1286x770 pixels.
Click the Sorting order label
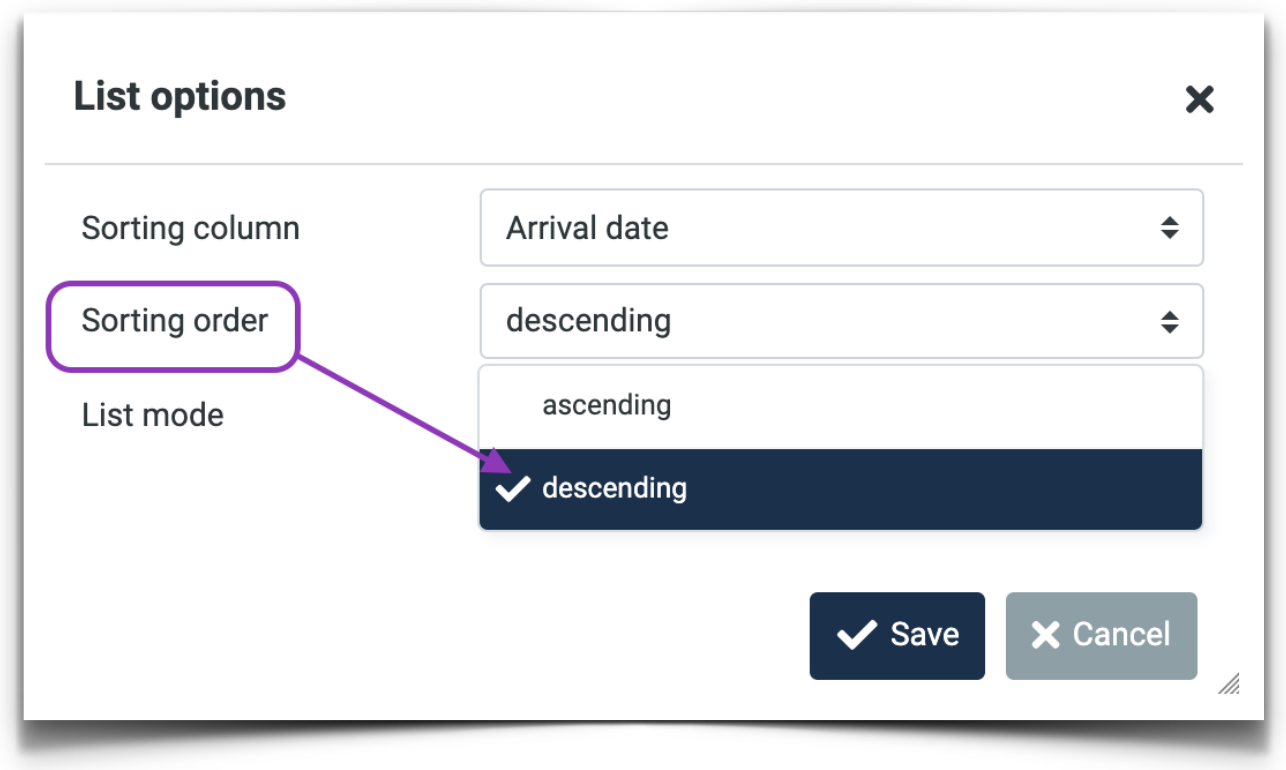175,321
